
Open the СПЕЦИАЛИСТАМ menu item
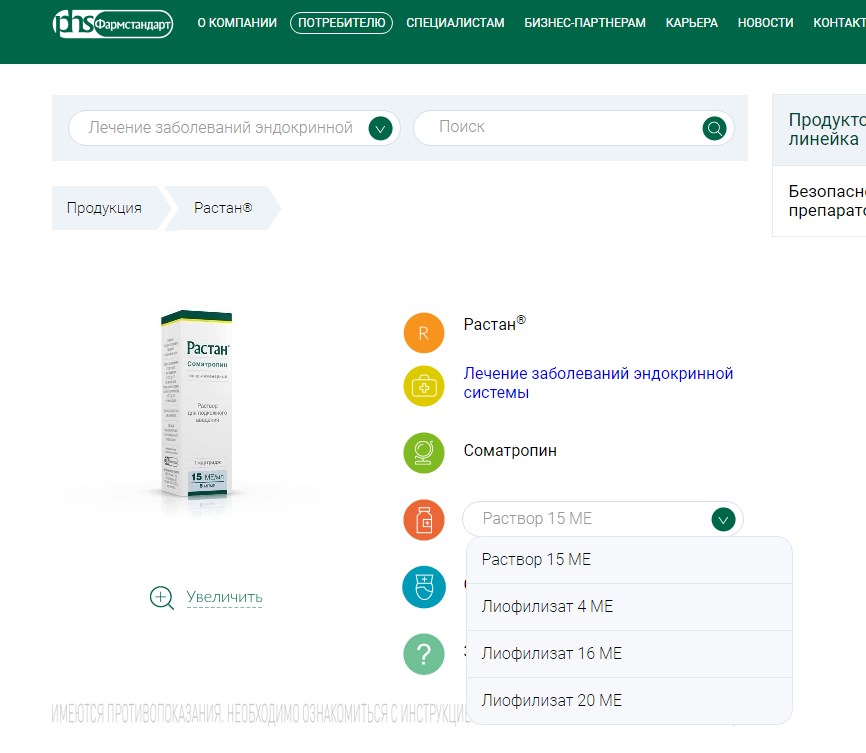[x=455, y=22]
